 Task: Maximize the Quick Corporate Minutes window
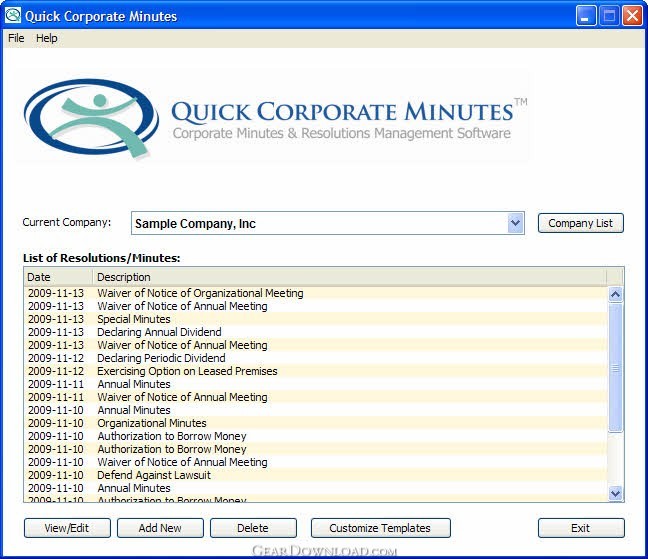point(609,16)
